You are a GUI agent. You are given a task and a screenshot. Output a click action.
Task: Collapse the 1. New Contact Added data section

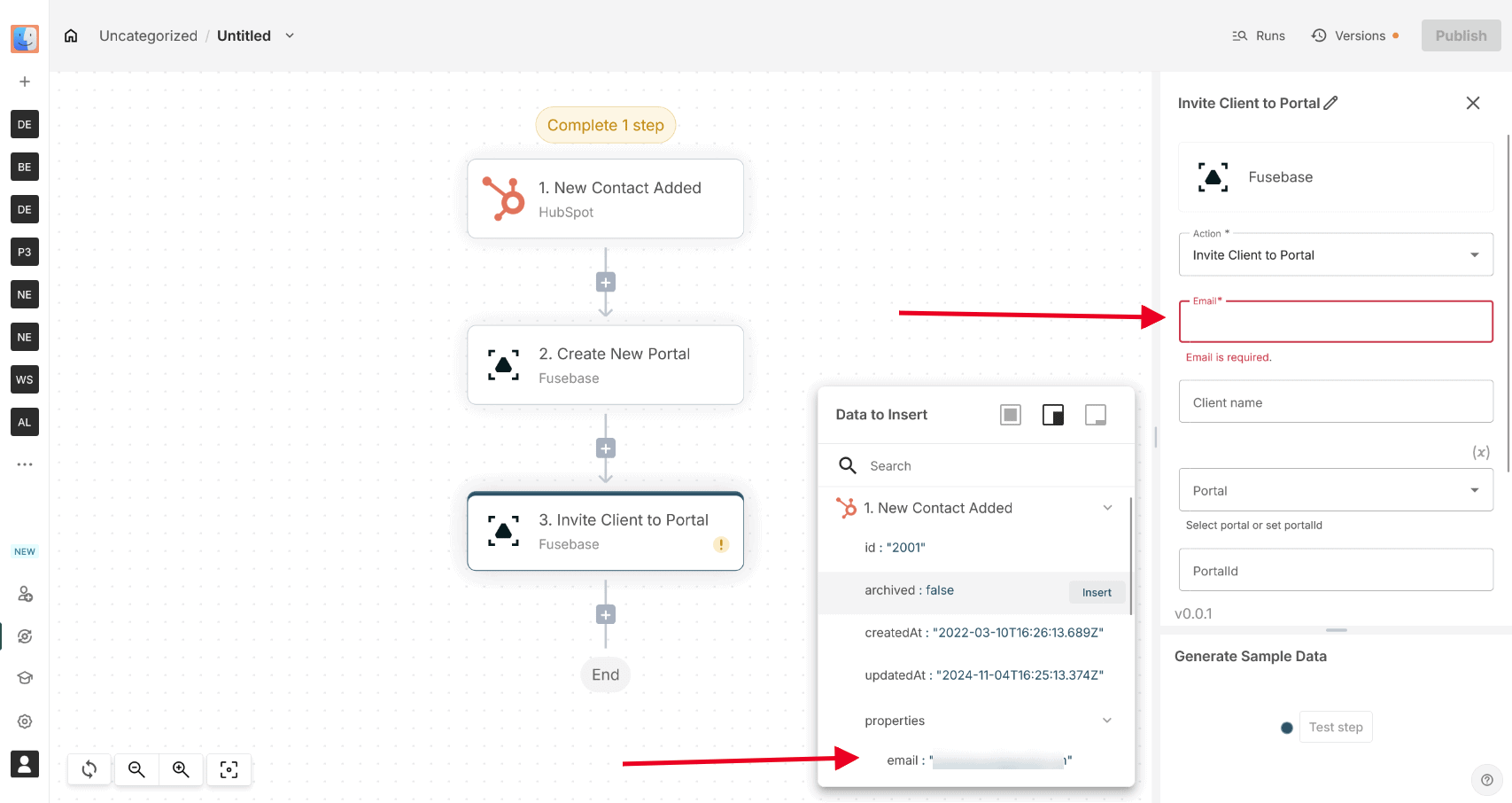pos(1107,508)
